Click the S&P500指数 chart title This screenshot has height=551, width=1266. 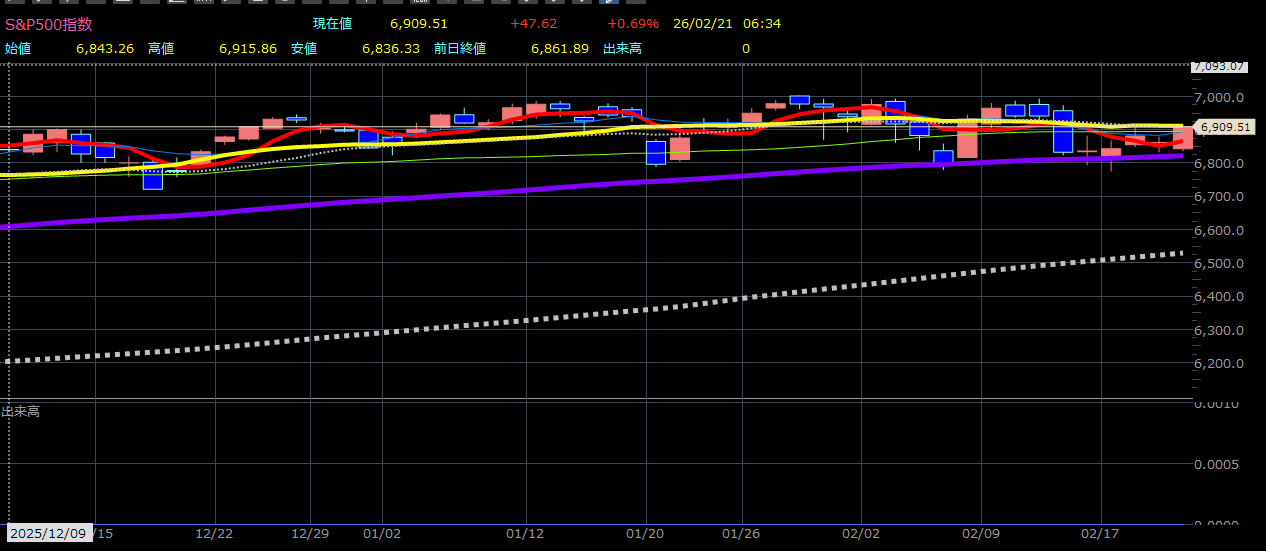(49, 24)
